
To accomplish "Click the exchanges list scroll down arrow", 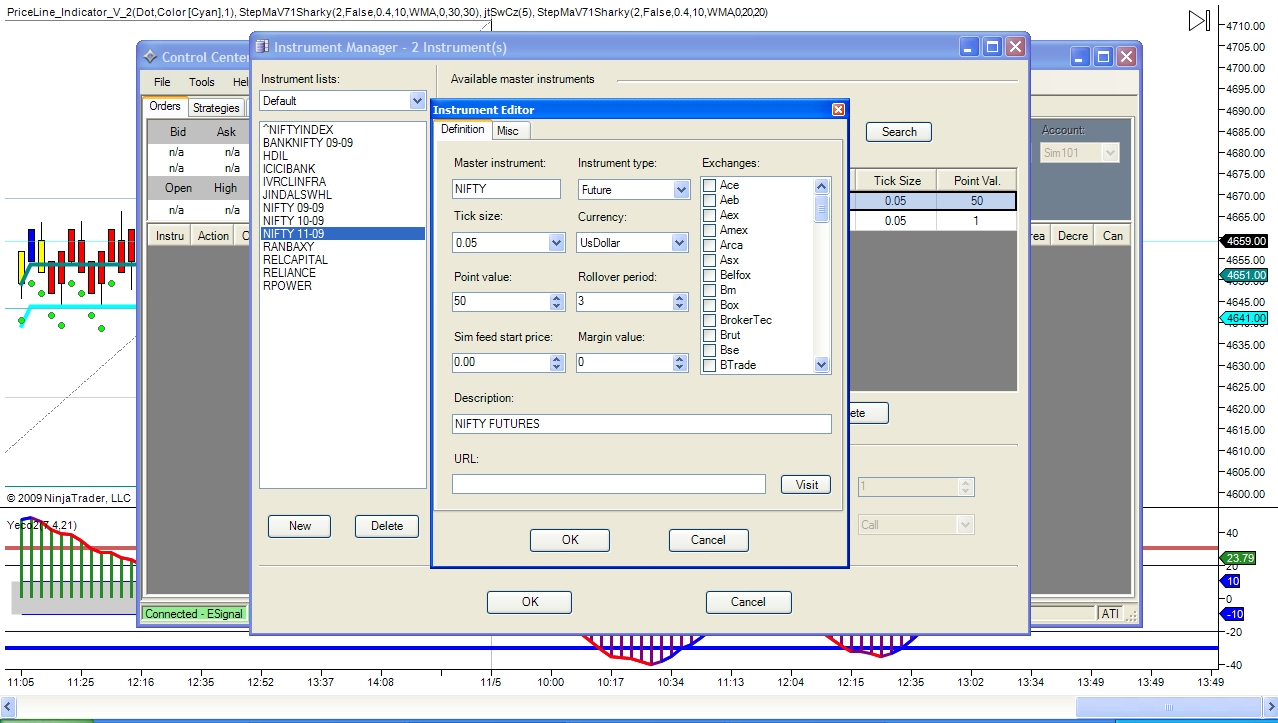I will 822,366.
